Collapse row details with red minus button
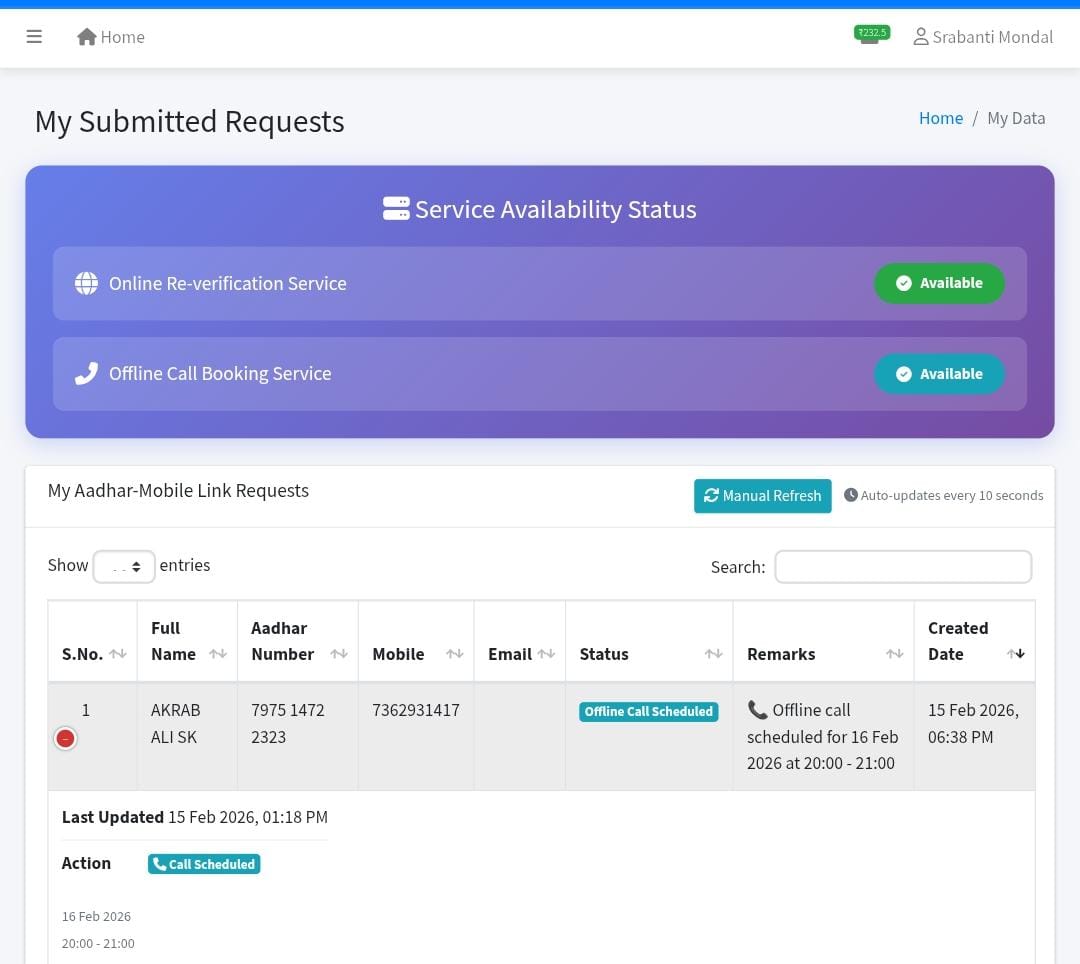The width and height of the screenshot is (1080, 964). tap(65, 739)
